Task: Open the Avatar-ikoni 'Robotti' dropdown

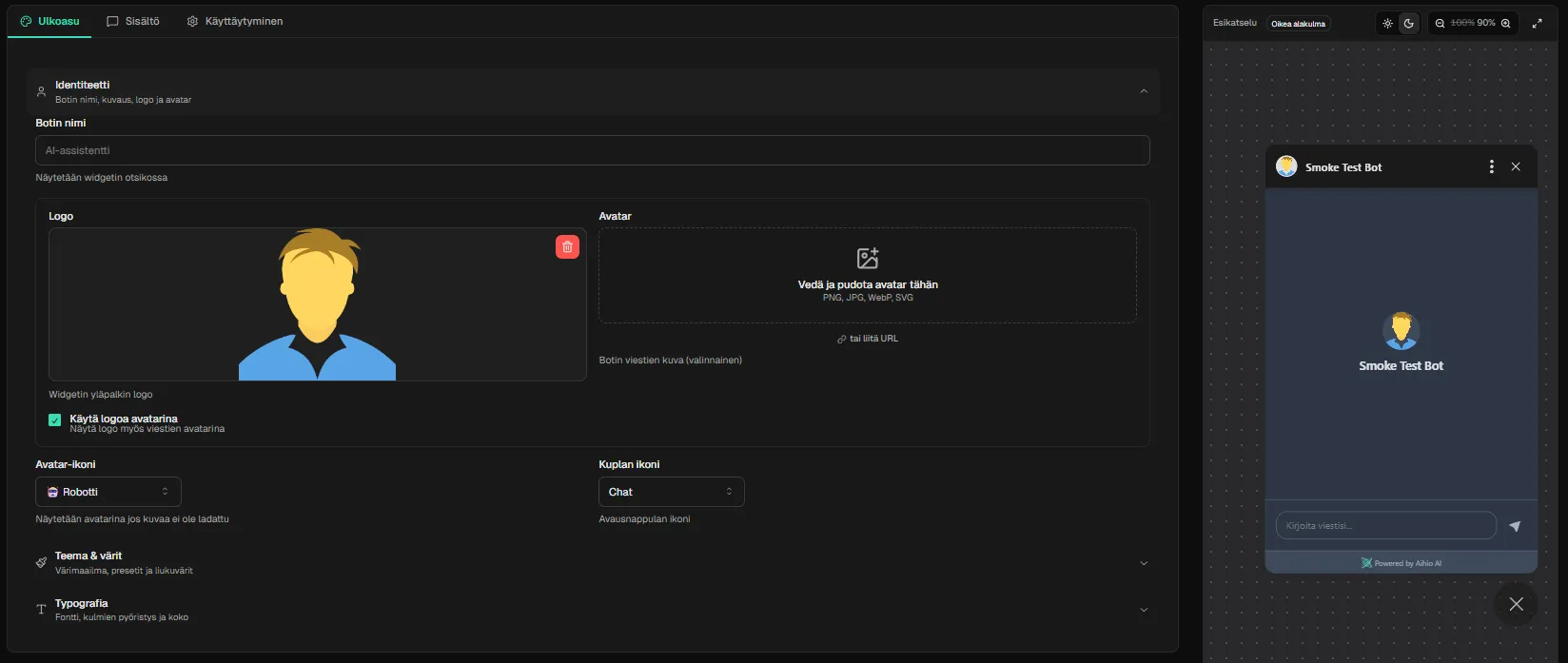Action: (108, 492)
